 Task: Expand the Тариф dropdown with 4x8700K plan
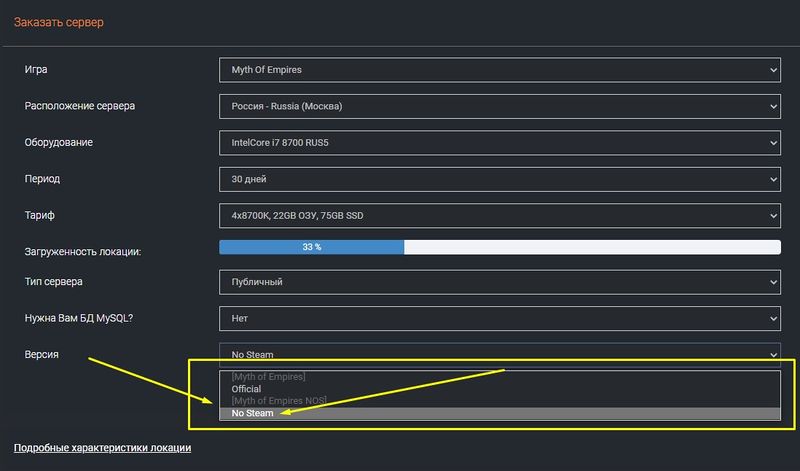click(x=499, y=215)
